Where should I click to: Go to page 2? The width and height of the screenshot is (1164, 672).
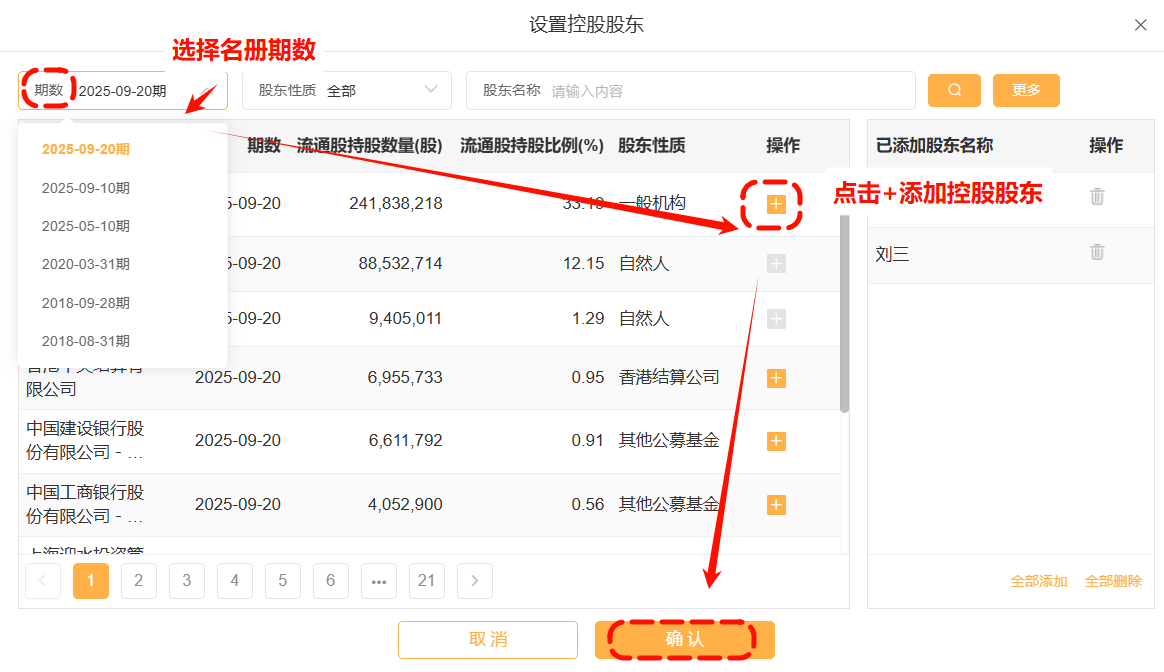pyautogui.click(x=139, y=581)
